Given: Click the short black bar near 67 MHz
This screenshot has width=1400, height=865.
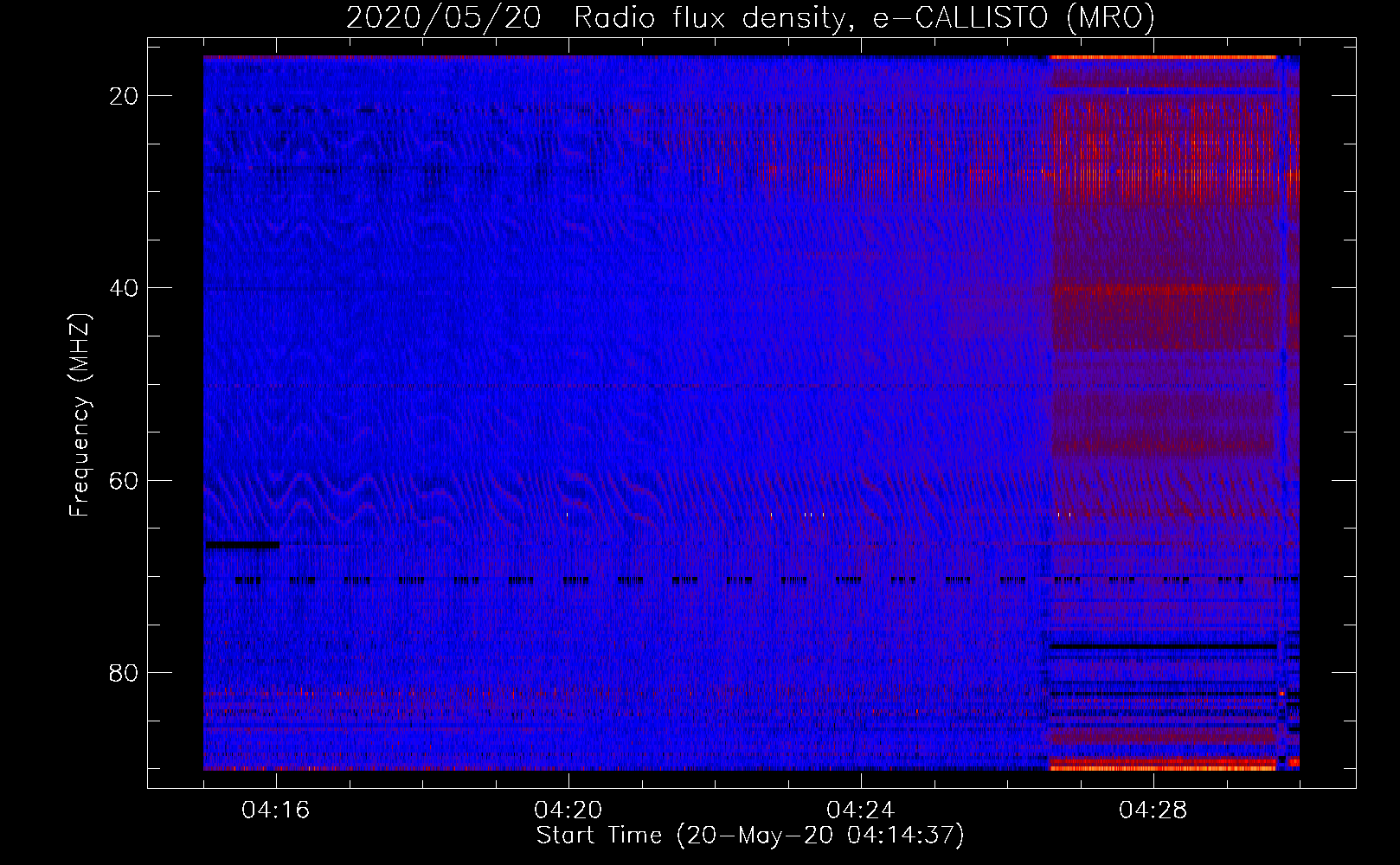Looking at the screenshot, I should click(242, 545).
